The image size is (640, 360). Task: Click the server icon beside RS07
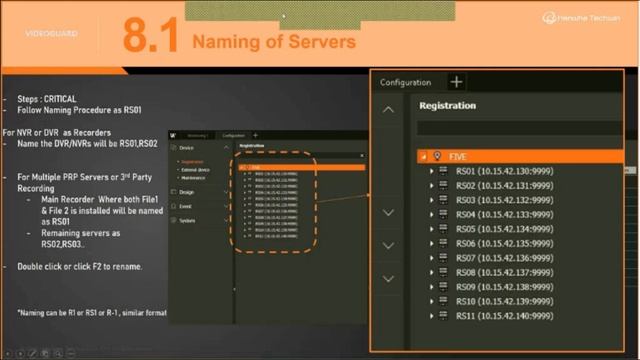click(x=443, y=258)
